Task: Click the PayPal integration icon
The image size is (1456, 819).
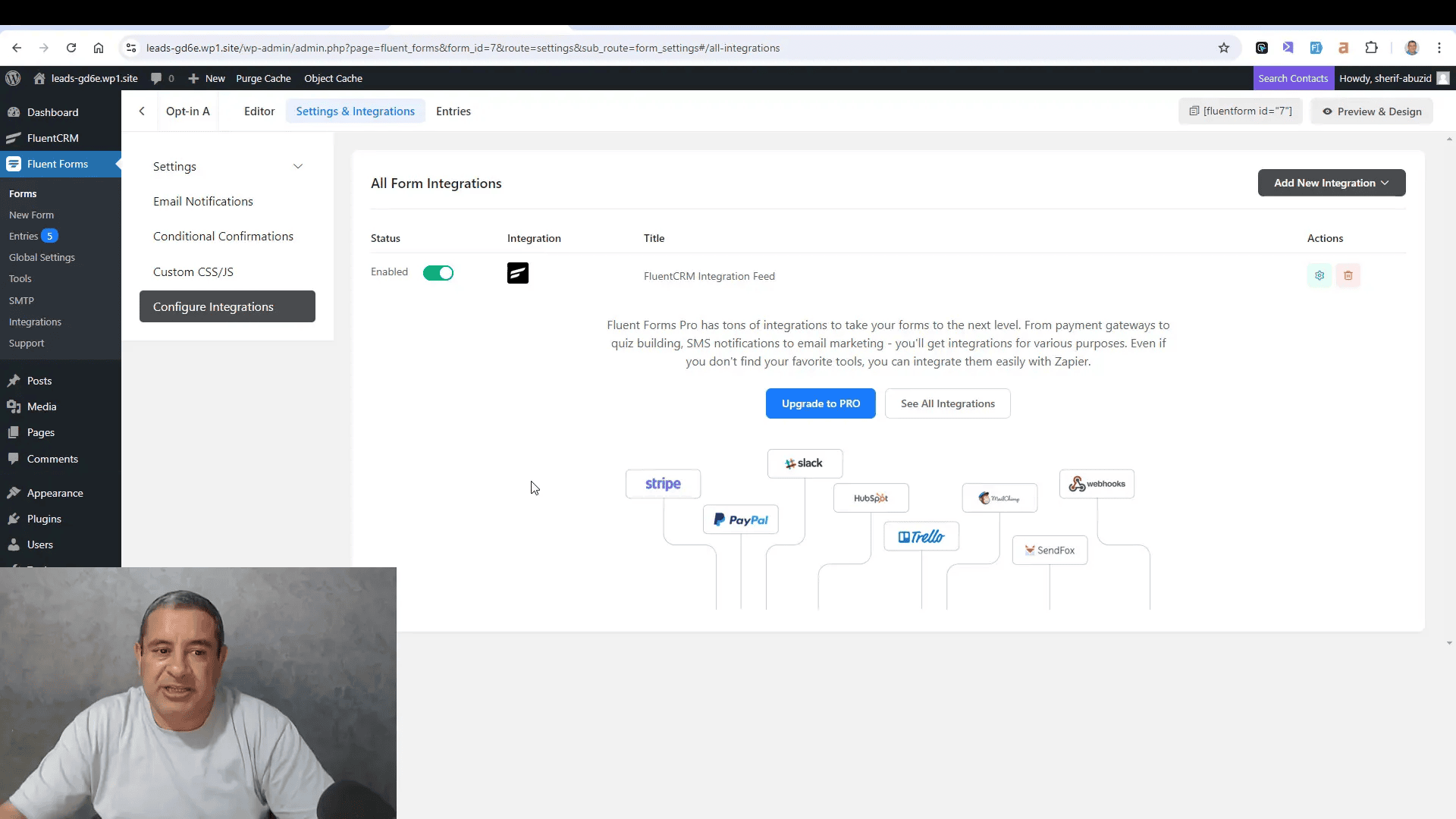Action: point(740,519)
